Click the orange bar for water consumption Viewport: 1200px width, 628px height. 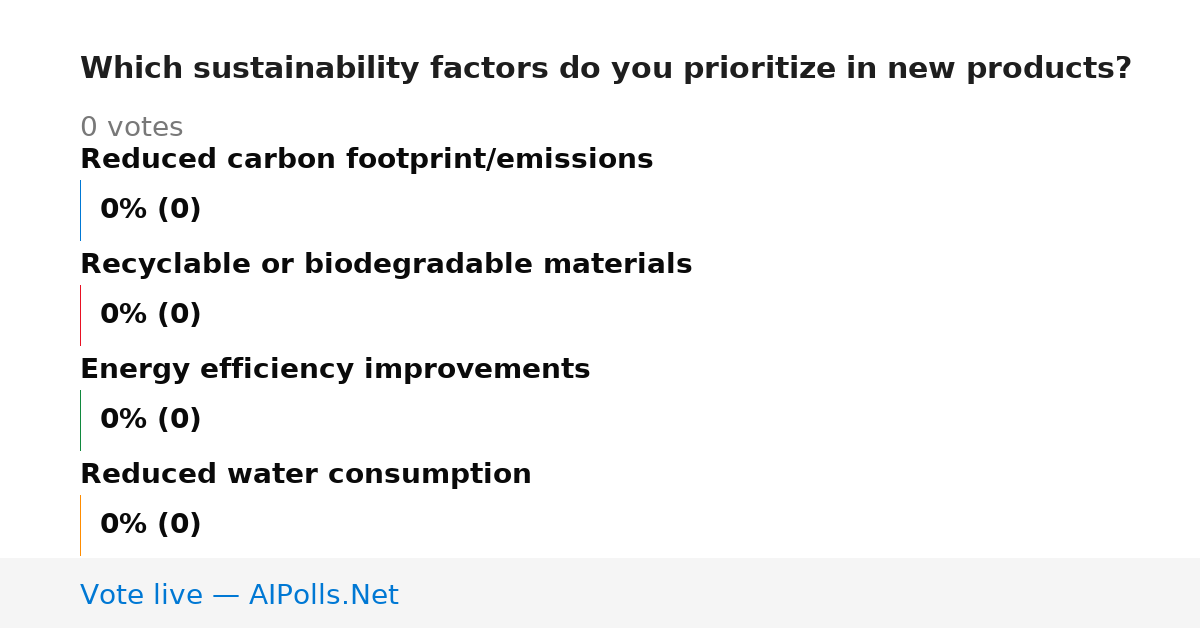click(80, 525)
